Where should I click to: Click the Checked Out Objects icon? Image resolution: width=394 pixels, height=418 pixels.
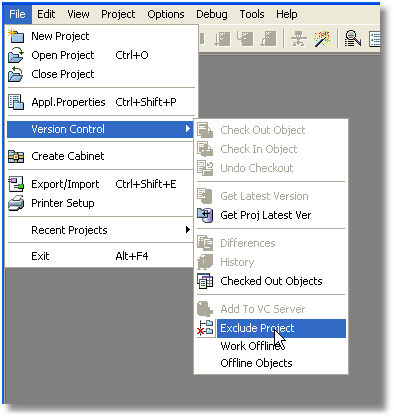[x=205, y=281]
